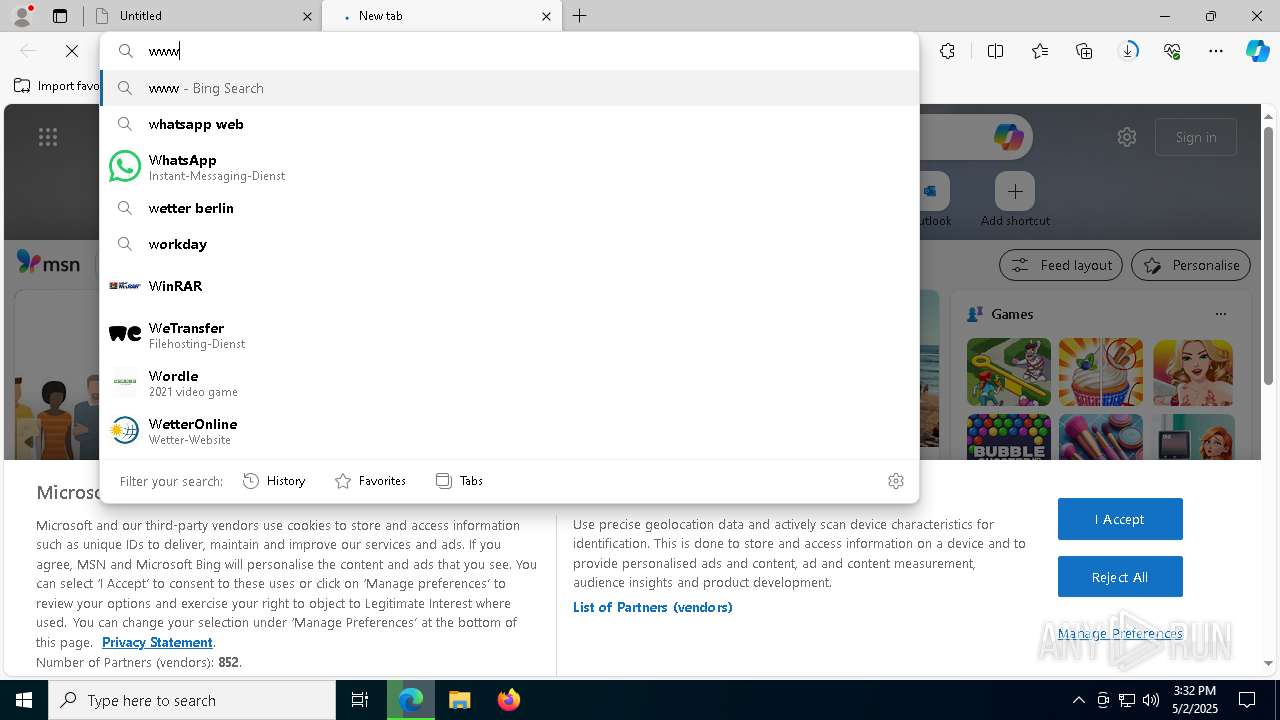
Task: Choose the WhatsApp Instant-Messaging-Dienst suggestion
Action: coord(510,167)
